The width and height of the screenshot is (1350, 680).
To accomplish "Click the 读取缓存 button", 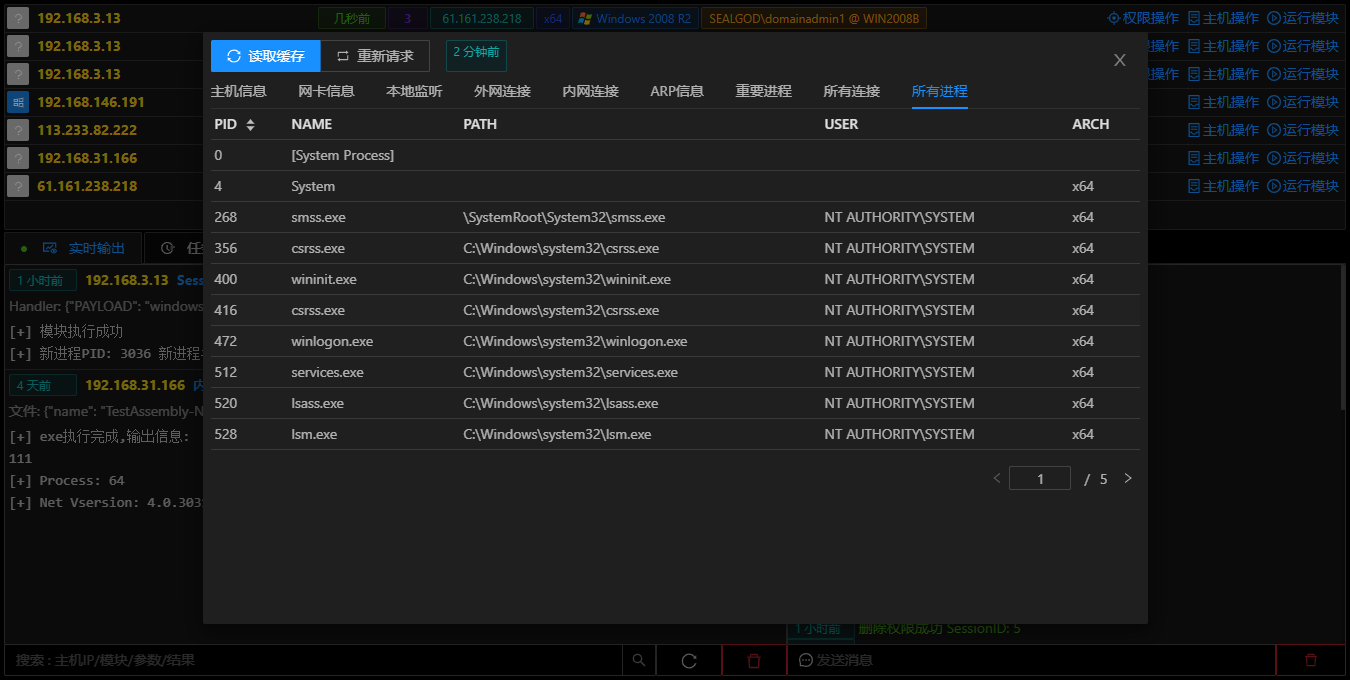I will pyautogui.click(x=266, y=56).
